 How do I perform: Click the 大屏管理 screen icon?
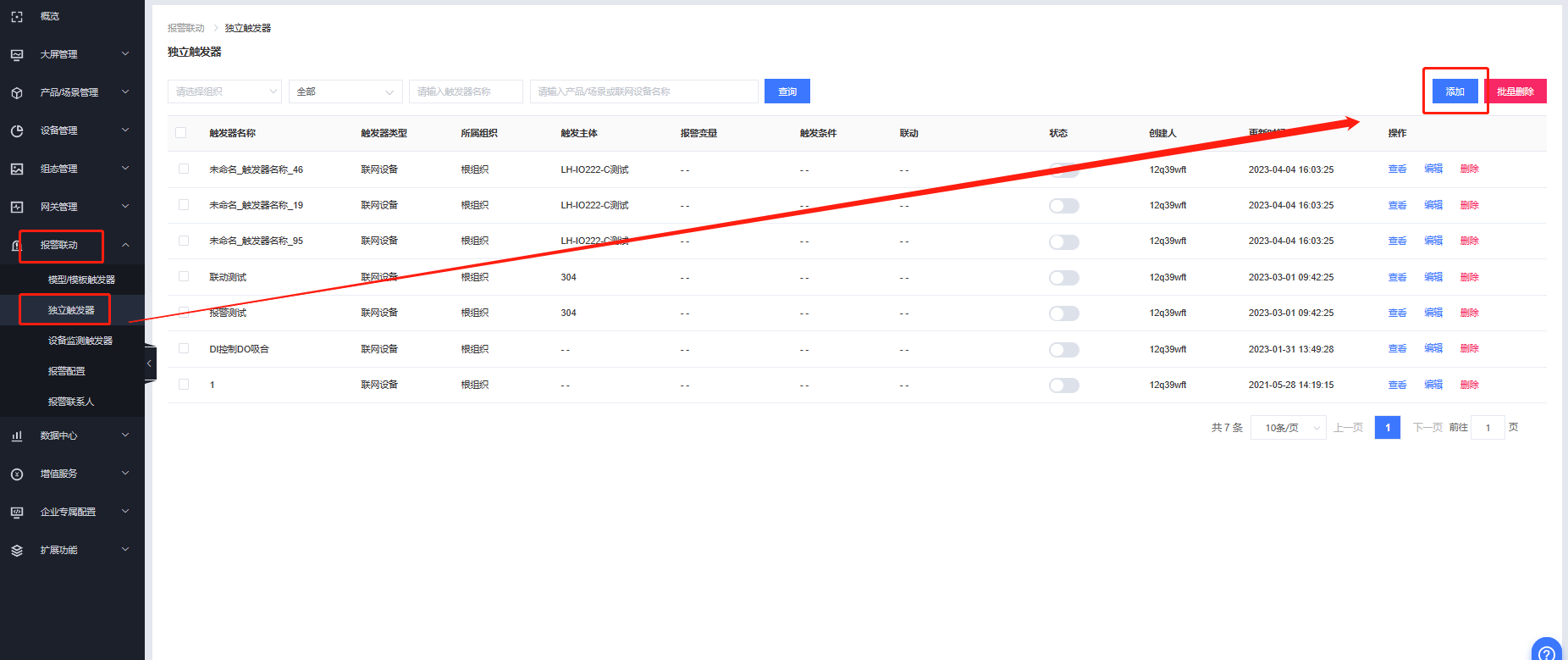17,54
